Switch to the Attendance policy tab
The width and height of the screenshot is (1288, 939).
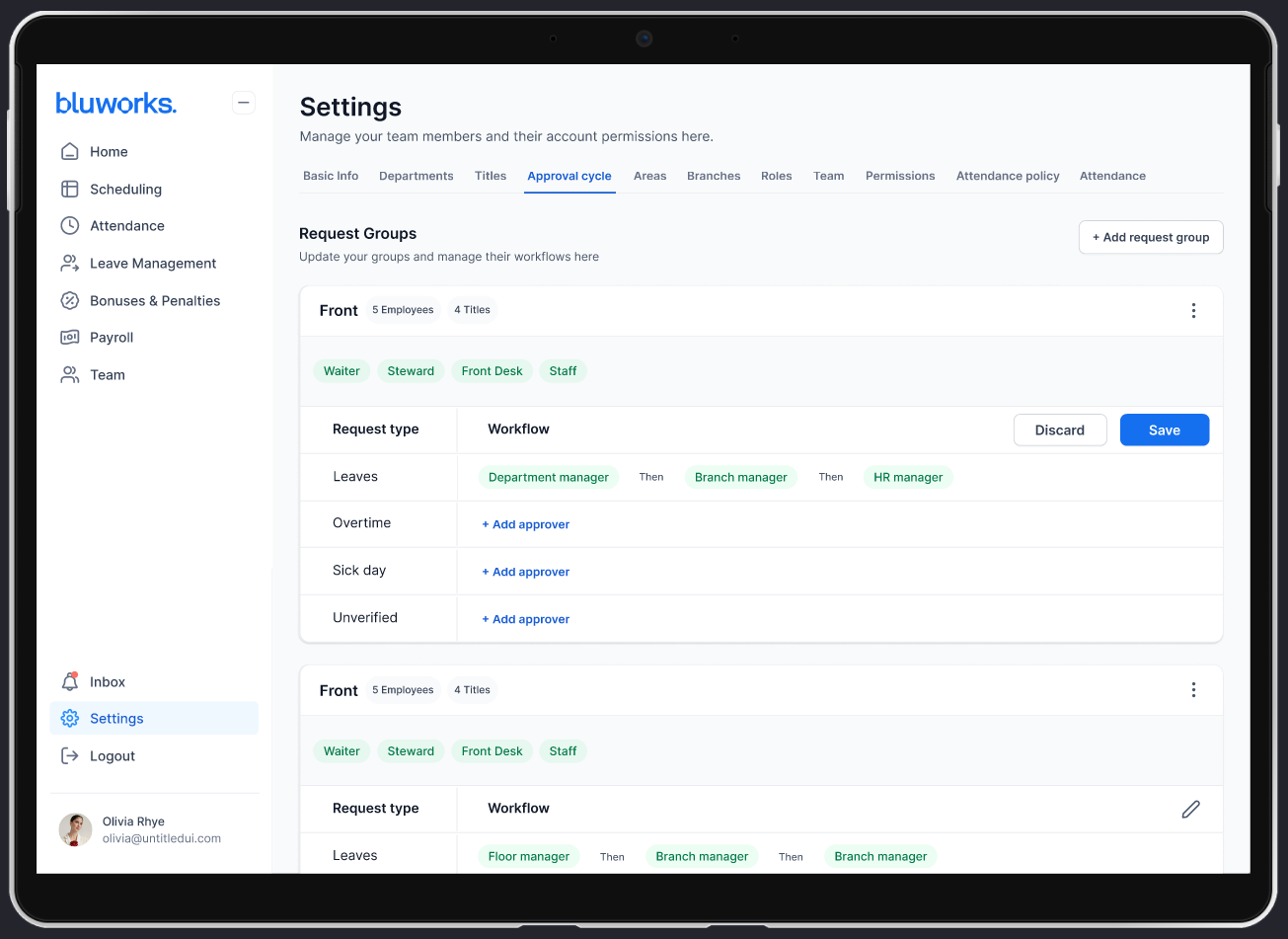1008,176
